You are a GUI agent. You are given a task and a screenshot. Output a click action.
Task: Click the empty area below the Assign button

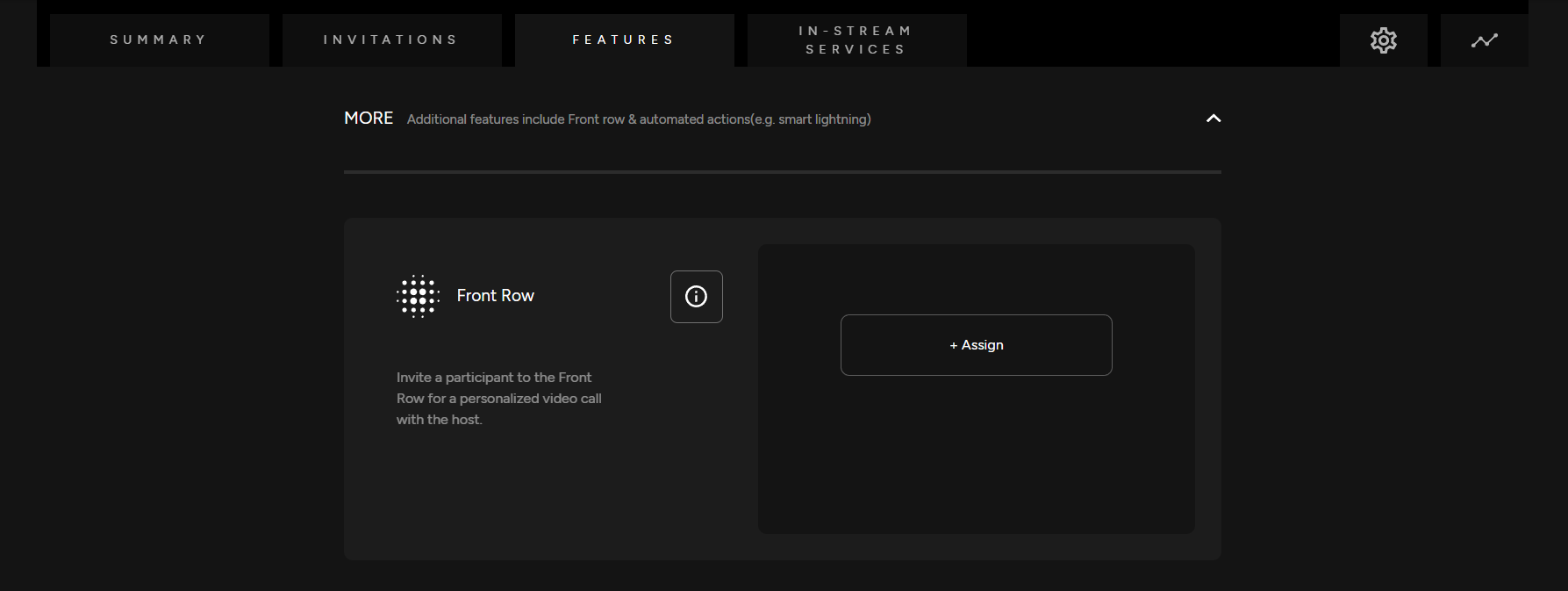[x=976, y=457]
